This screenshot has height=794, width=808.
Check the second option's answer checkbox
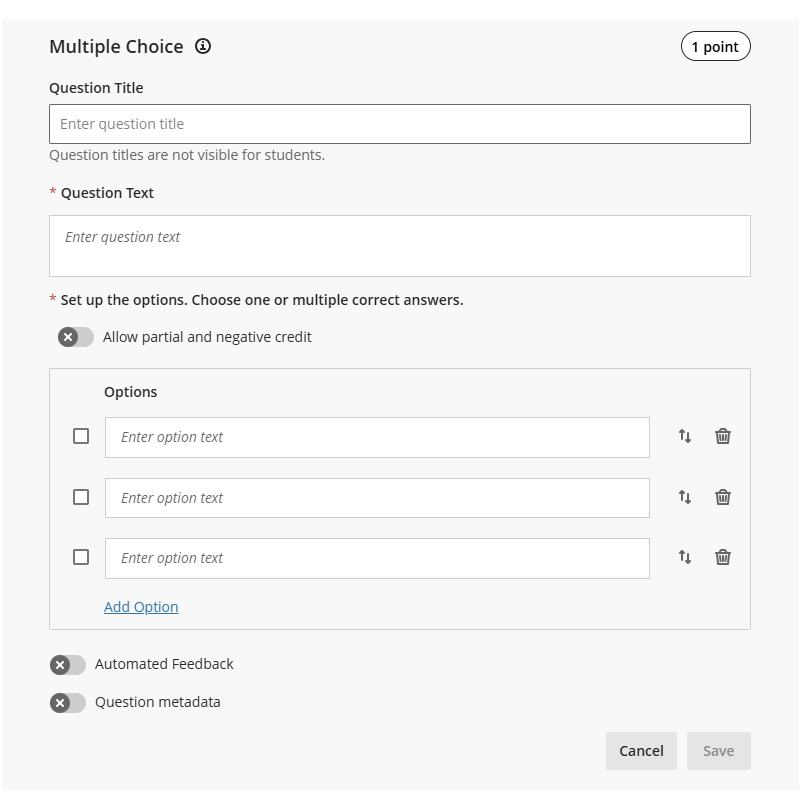(81, 497)
